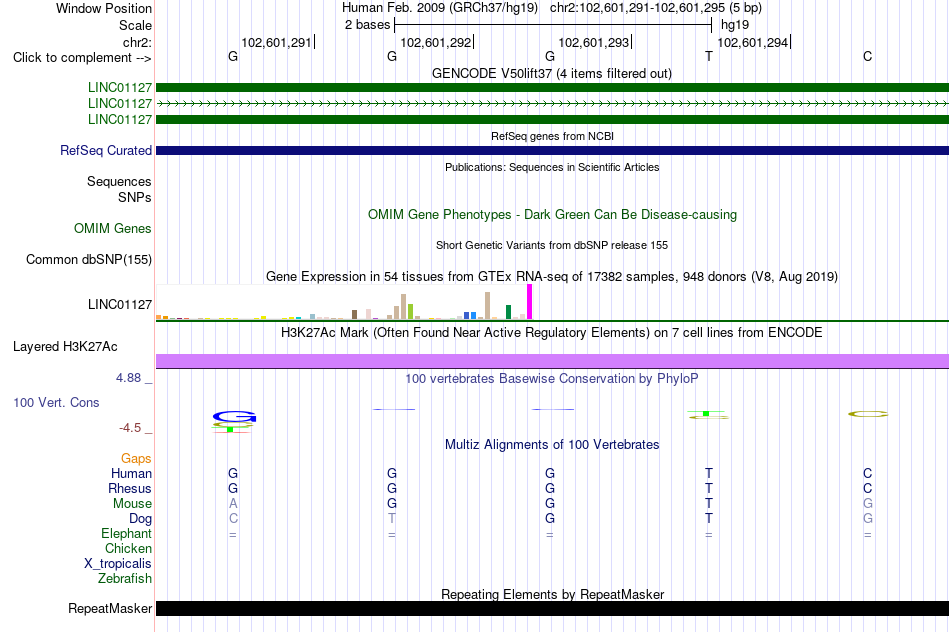Click the yellow-green bar in the GTEx chart
Screen dimensions: 950x632
[x=410, y=311]
